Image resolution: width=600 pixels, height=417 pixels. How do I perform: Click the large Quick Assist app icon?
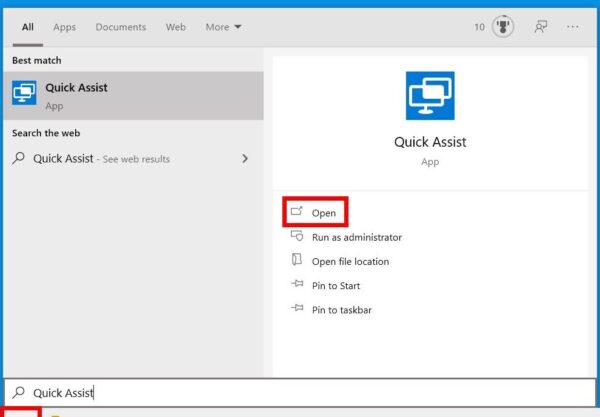430,96
